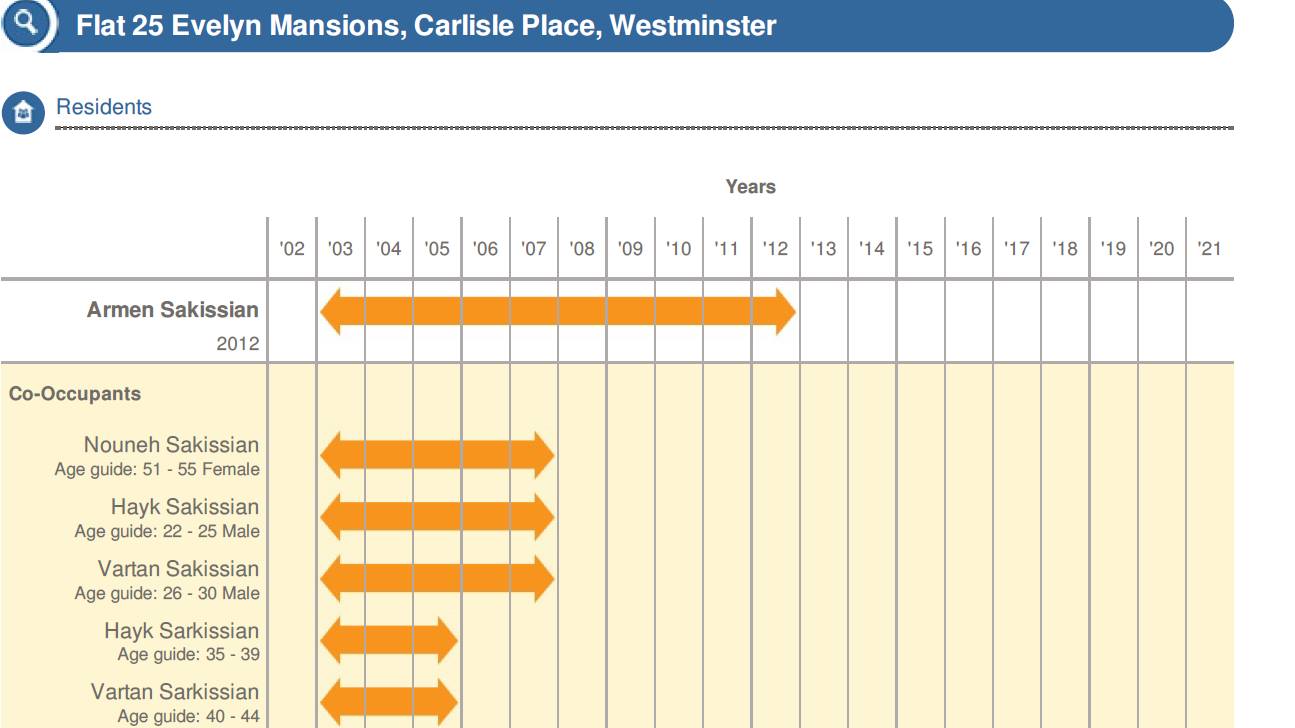Image resolution: width=1295 pixels, height=728 pixels.
Task: Click Hayk Sakissian's orange timeline arrow
Action: tap(437, 517)
